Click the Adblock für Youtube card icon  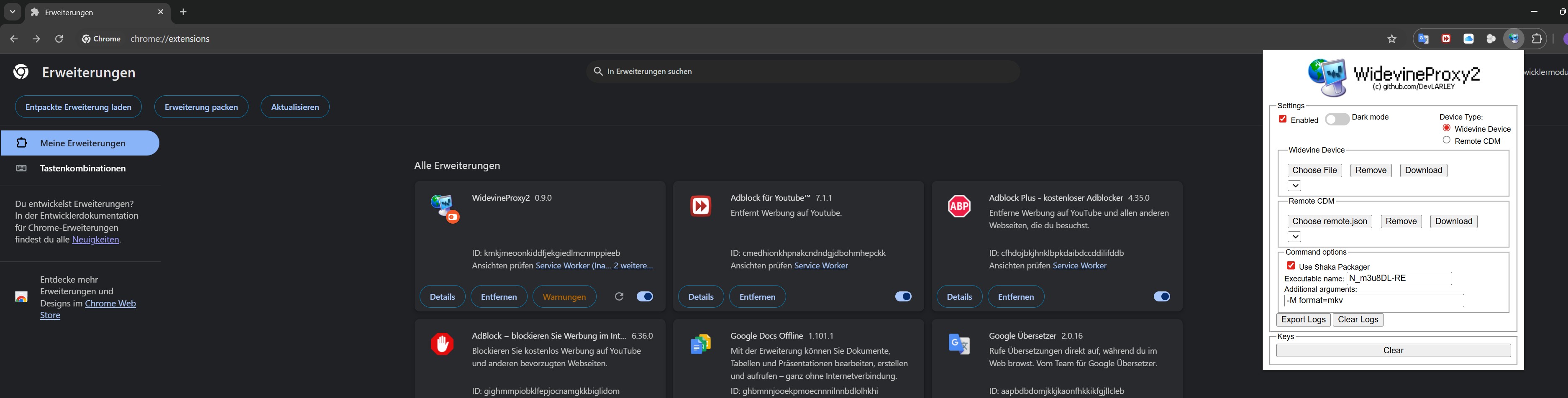point(701,206)
